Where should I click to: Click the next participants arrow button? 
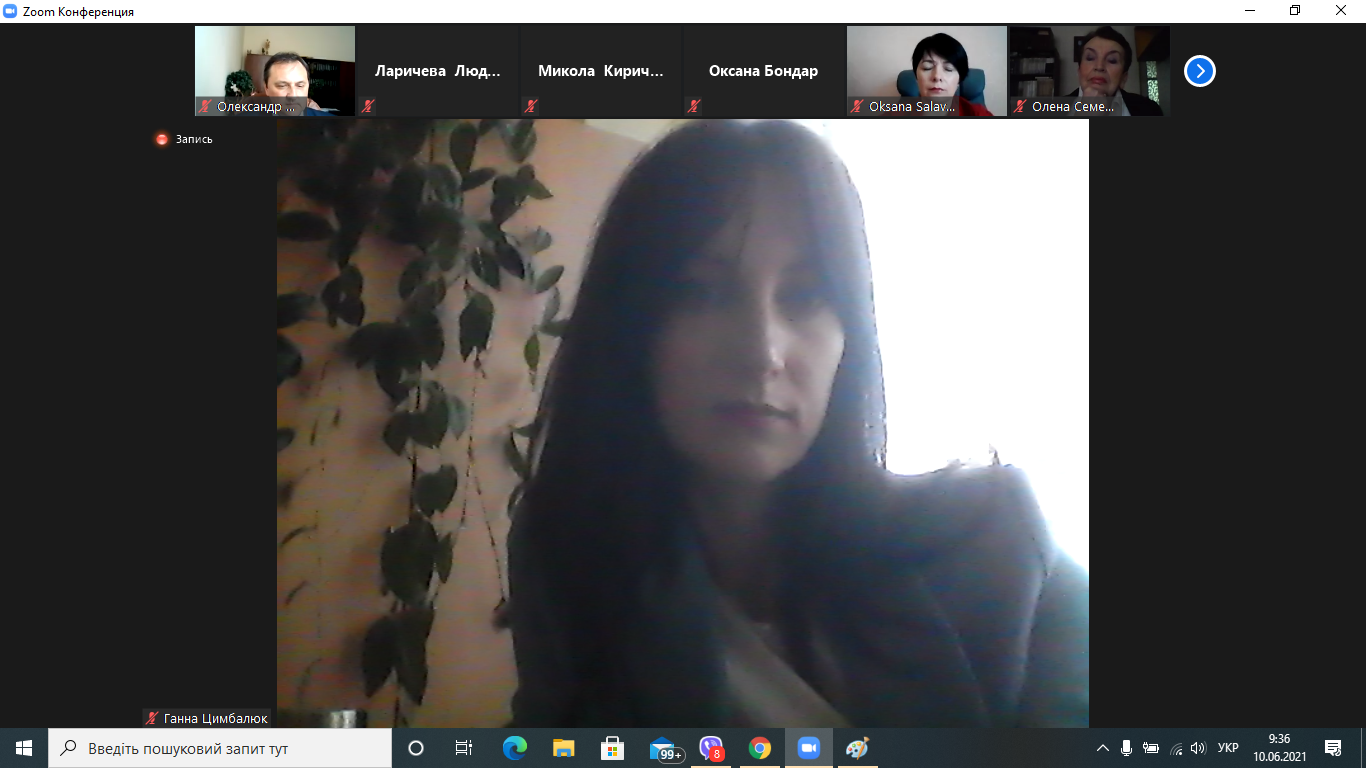[x=1199, y=71]
